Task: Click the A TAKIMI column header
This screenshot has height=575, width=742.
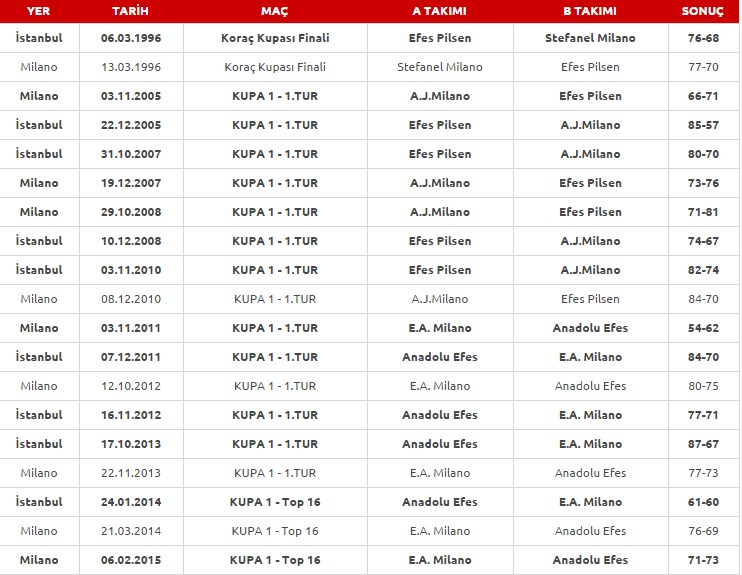Action: [x=440, y=11]
